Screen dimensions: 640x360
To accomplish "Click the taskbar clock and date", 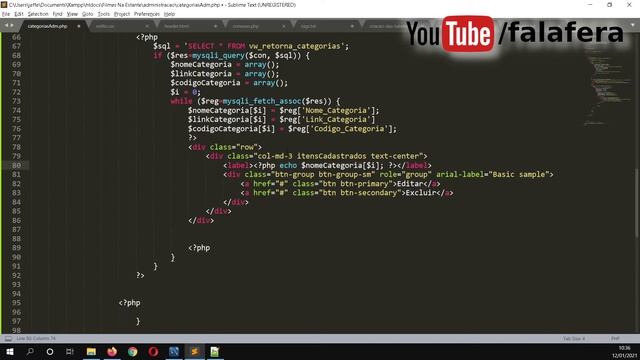I will point(624,351).
